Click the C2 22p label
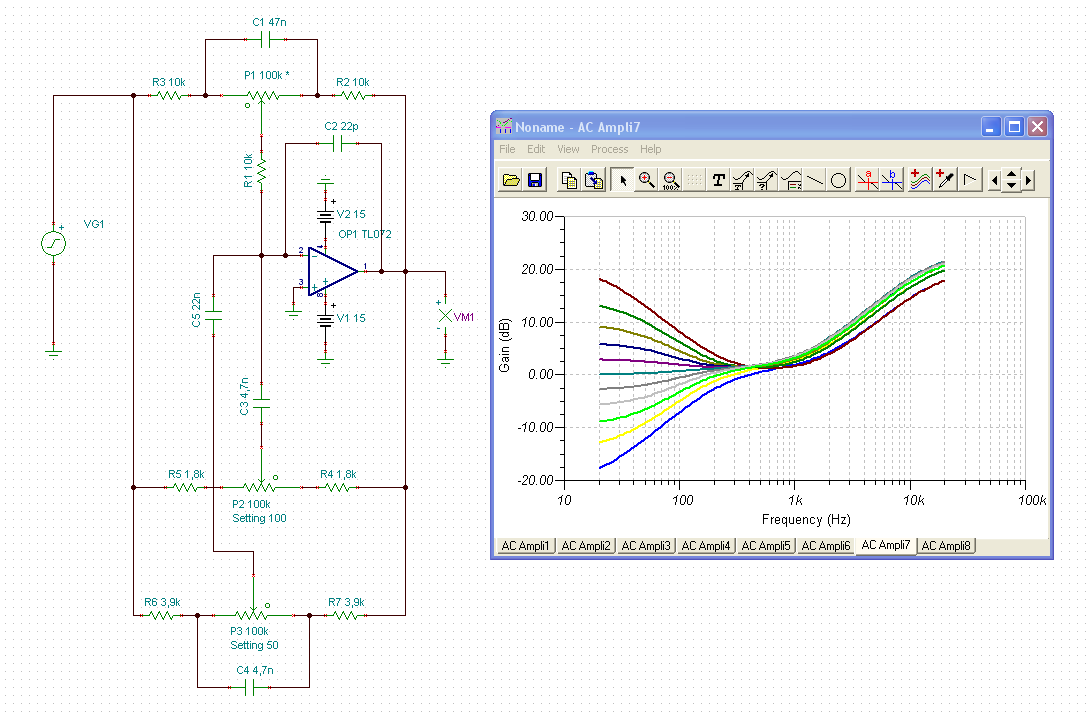The height and width of the screenshot is (717, 1086). [x=341, y=126]
